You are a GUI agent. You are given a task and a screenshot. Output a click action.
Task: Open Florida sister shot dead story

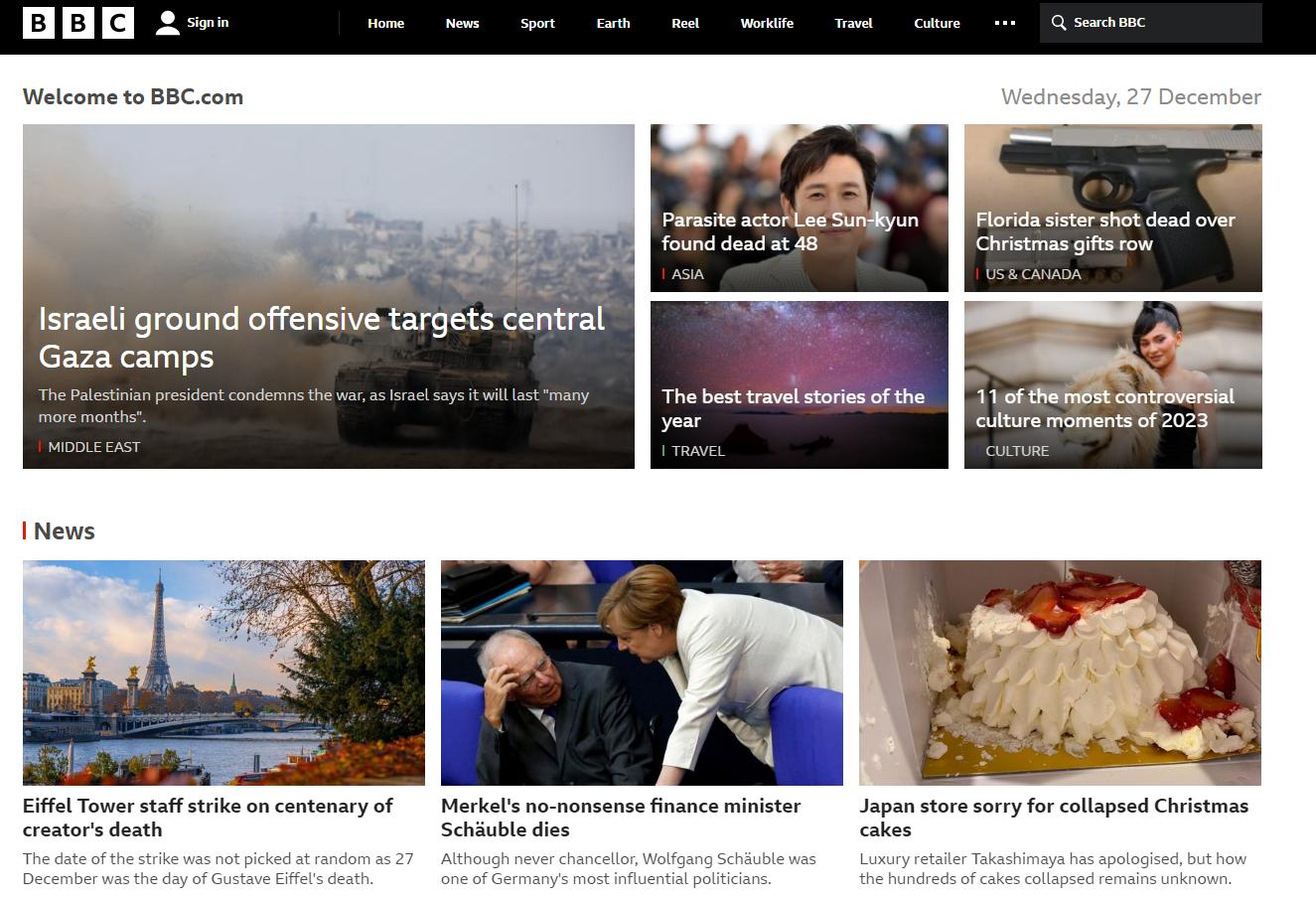(1105, 231)
